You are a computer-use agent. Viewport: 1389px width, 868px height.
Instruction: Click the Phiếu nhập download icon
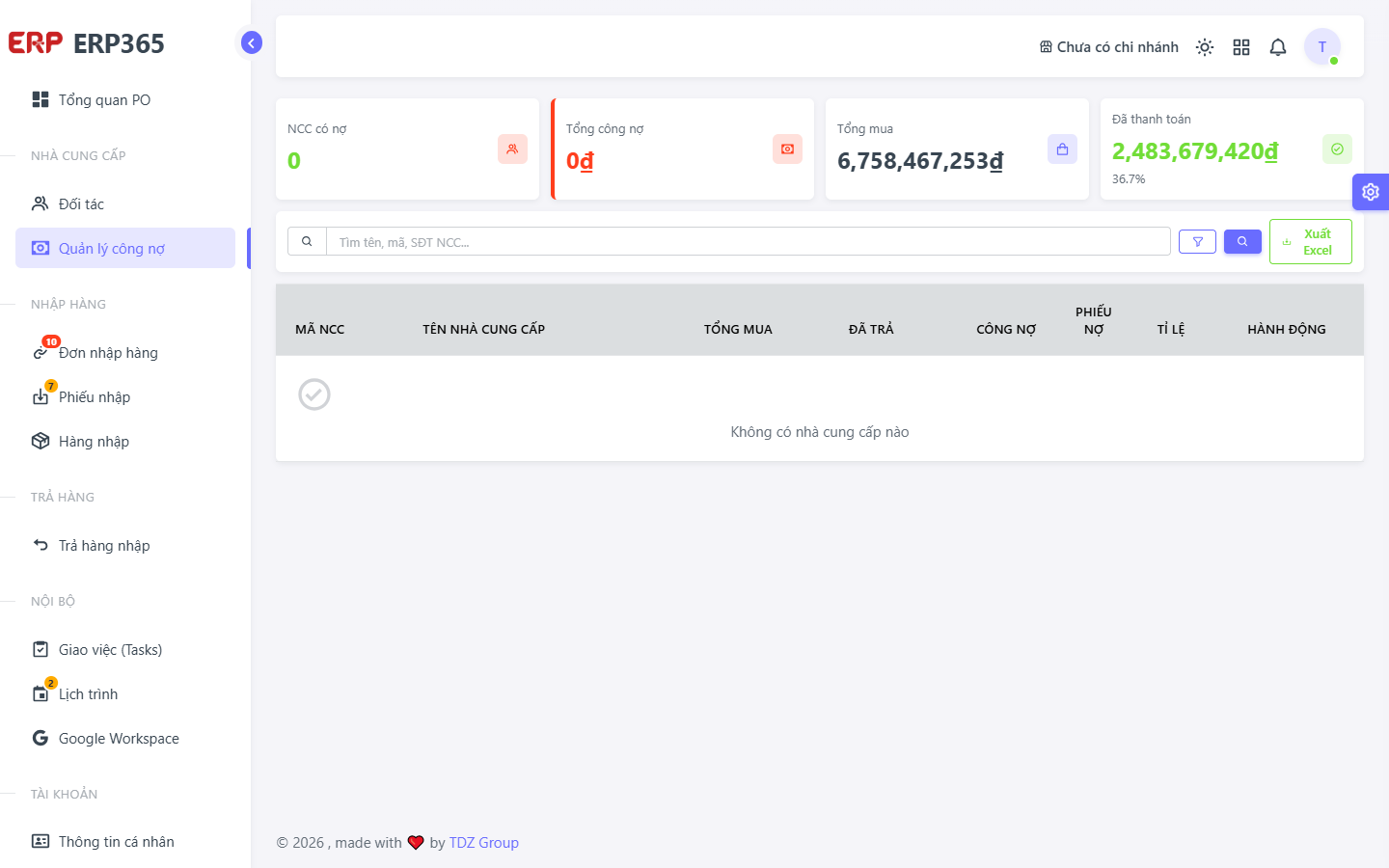click(41, 396)
